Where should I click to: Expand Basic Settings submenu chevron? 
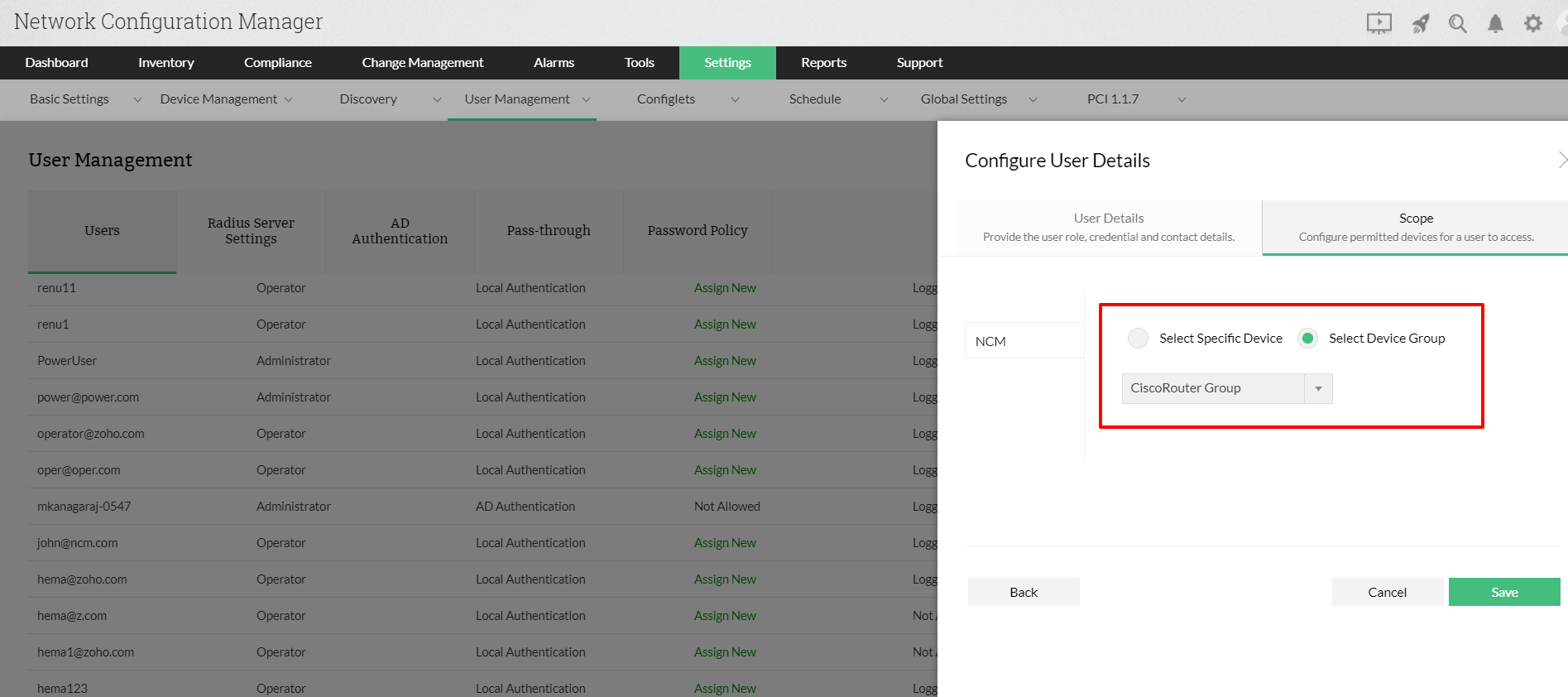pos(137,99)
